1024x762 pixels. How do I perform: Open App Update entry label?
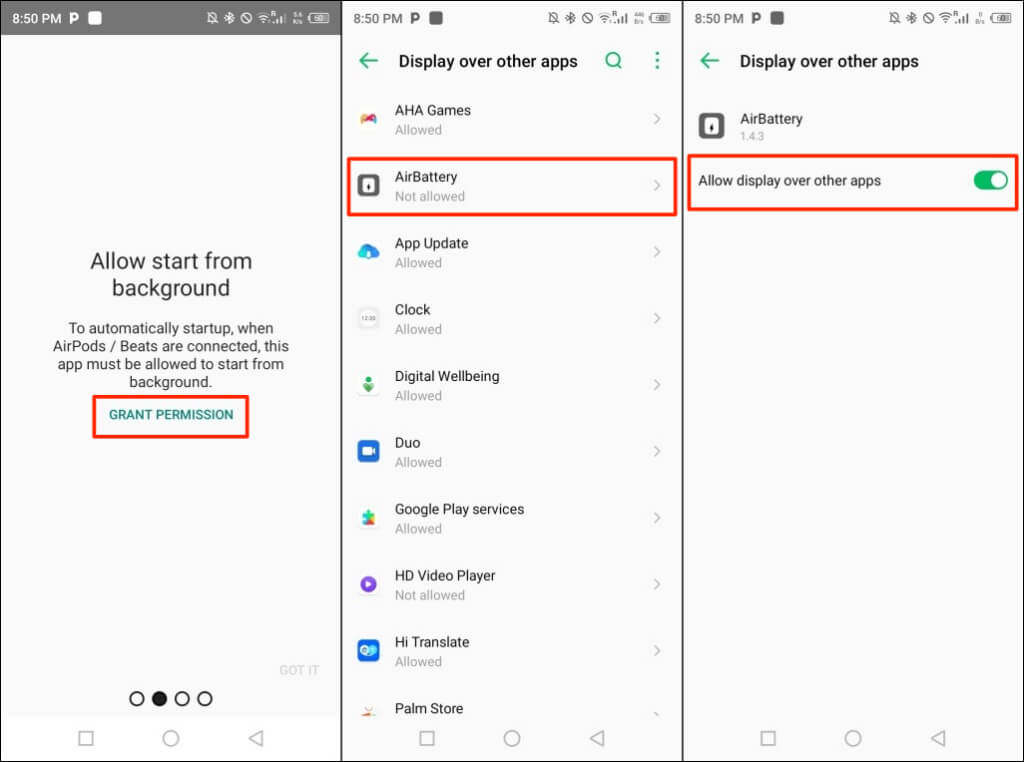tap(431, 244)
